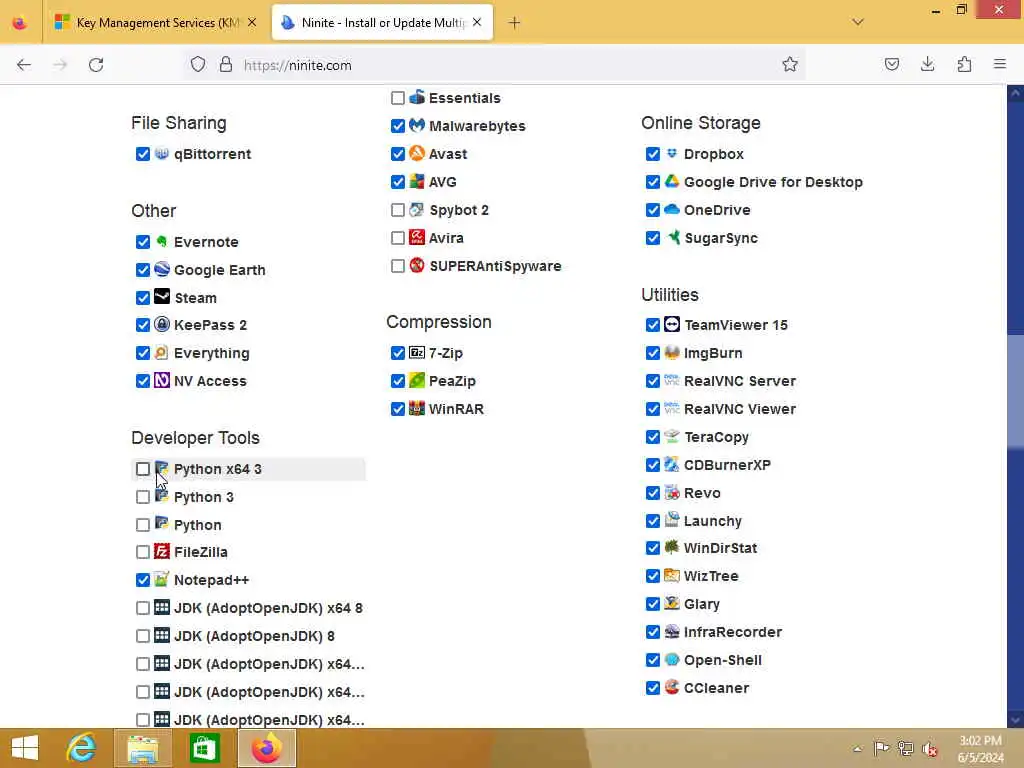Click the AVG logo icon
The width and height of the screenshot is (1024, 768).
coord(417,182)
